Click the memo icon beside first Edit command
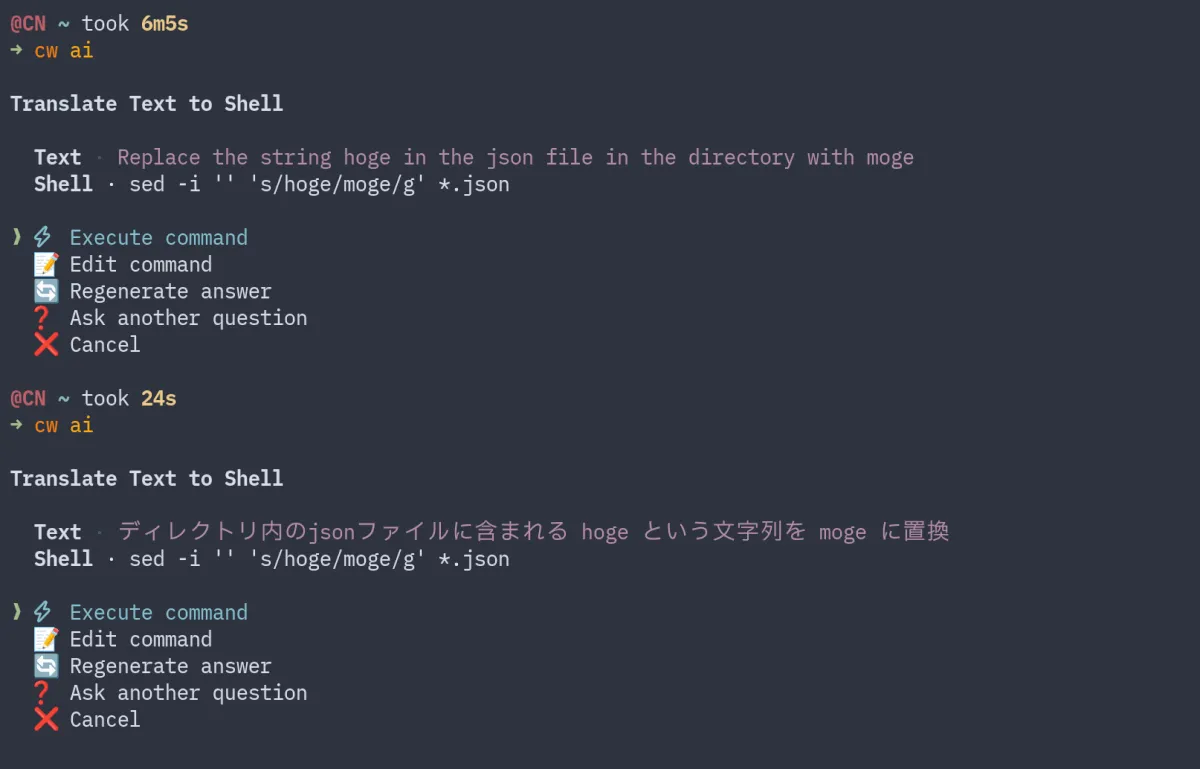1200x769 pixels. (46, 264)
